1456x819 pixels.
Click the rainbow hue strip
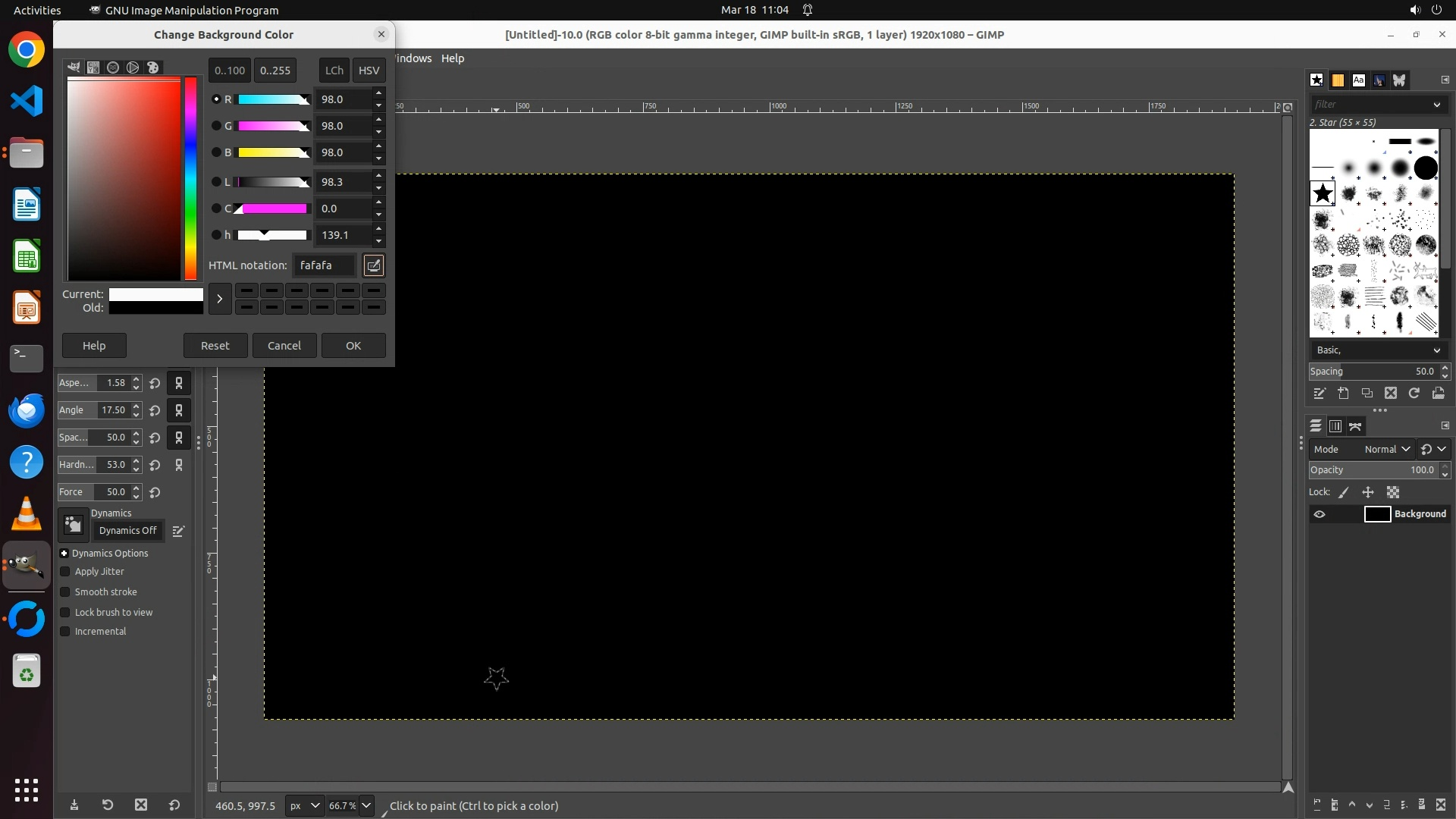[x=190, y=178]
